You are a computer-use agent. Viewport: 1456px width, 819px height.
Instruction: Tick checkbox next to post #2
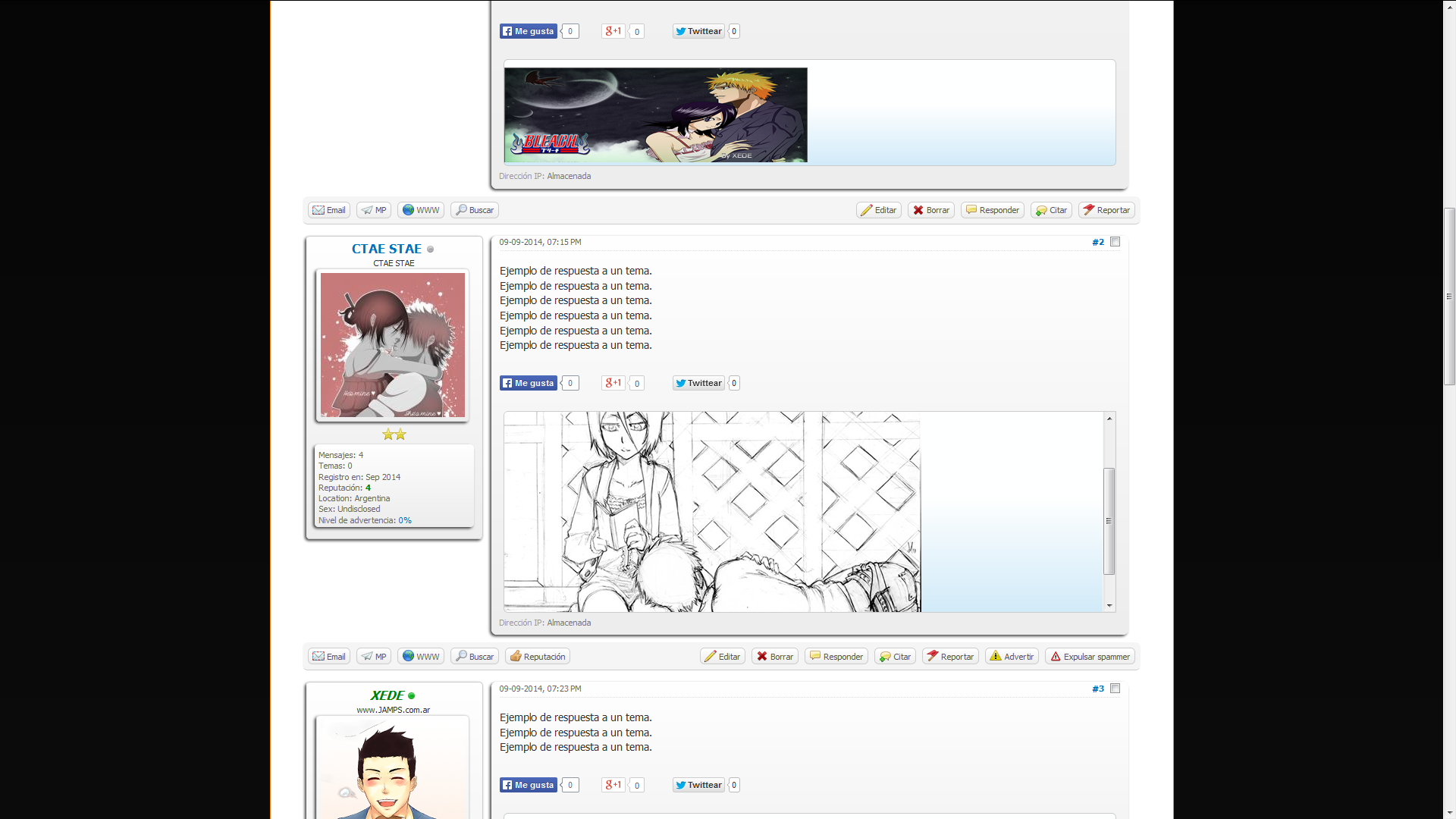1115,242
